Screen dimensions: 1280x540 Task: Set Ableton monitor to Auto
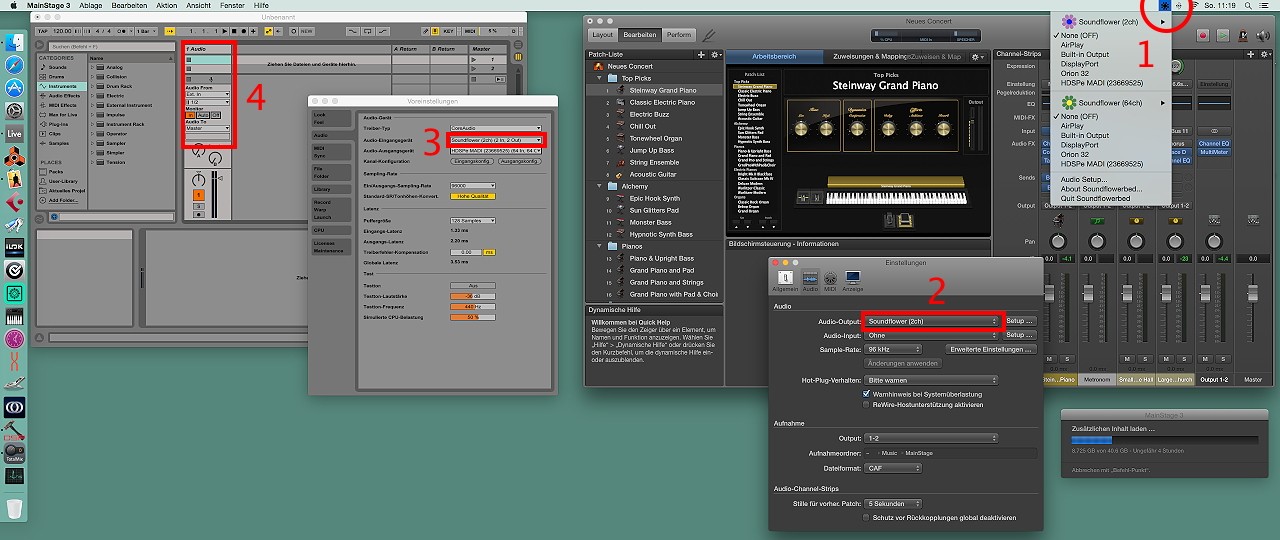pos(202,114)
